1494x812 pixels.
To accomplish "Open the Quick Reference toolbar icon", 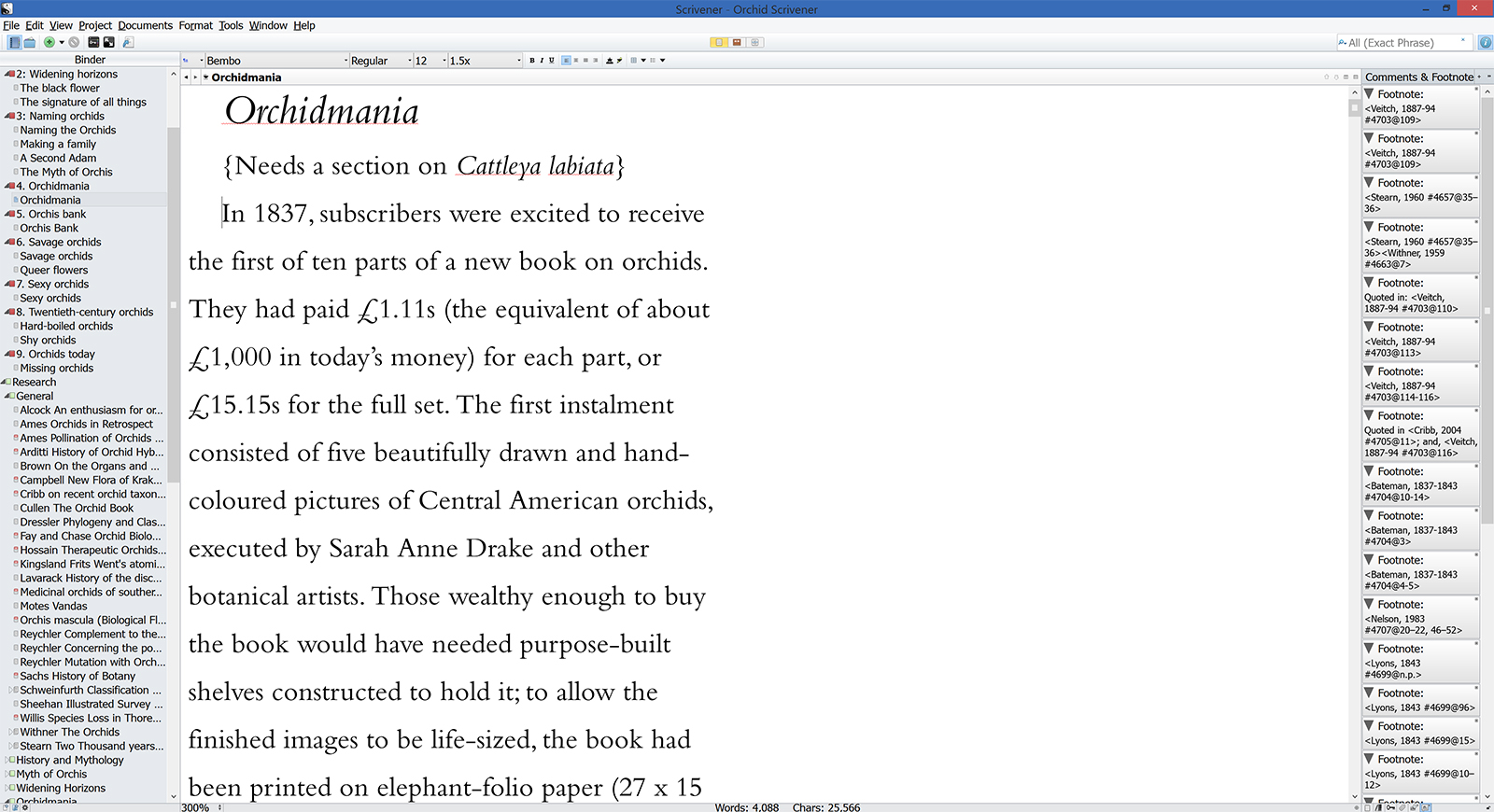I will coord(128,42).
